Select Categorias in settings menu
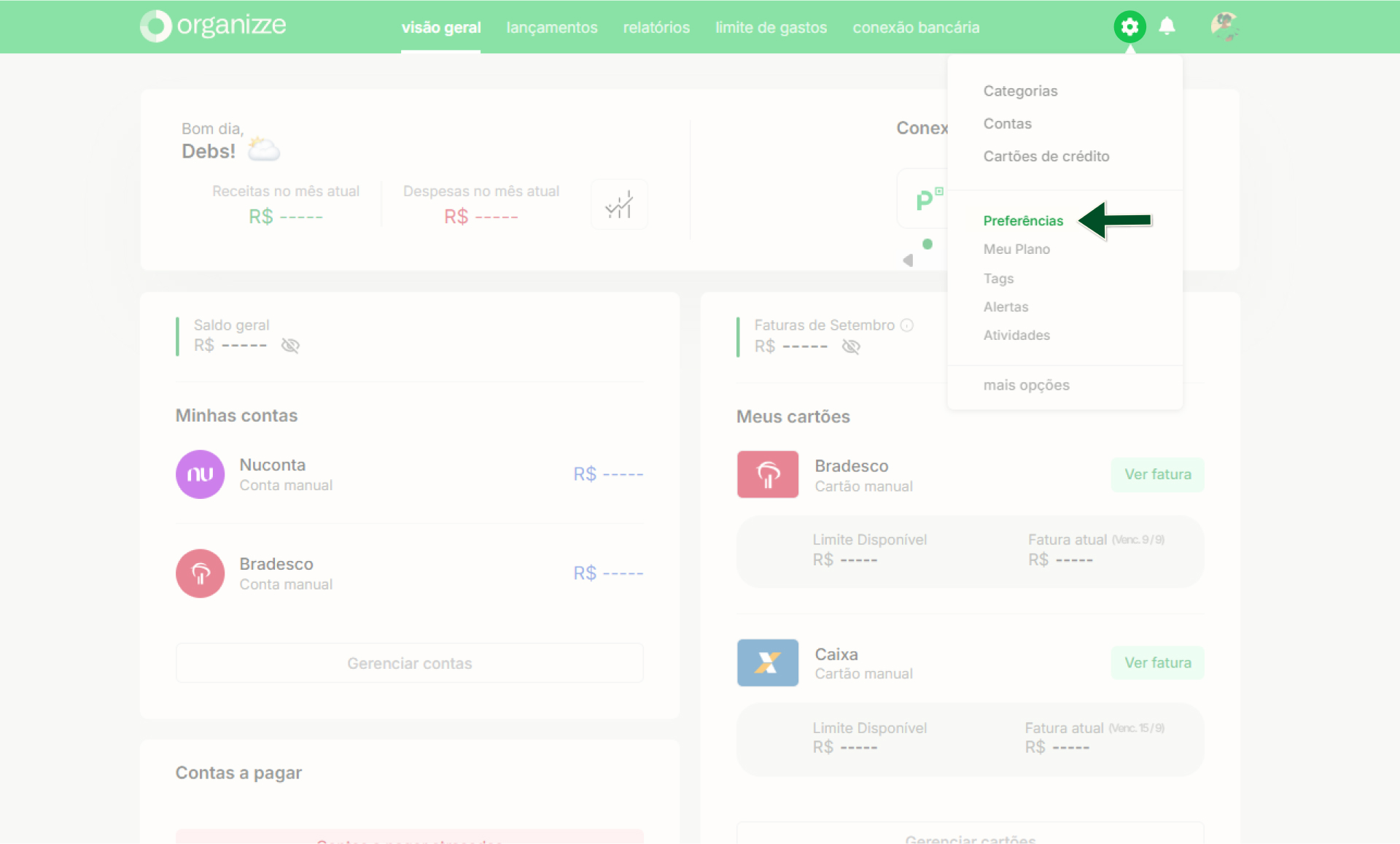 1020,91
